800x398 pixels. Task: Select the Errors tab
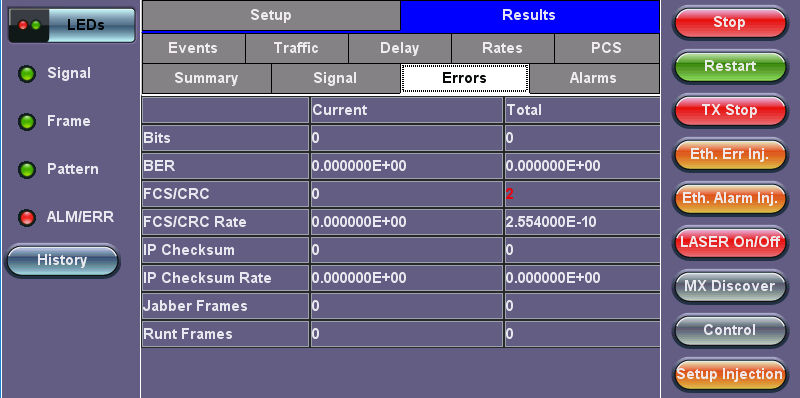465,79
